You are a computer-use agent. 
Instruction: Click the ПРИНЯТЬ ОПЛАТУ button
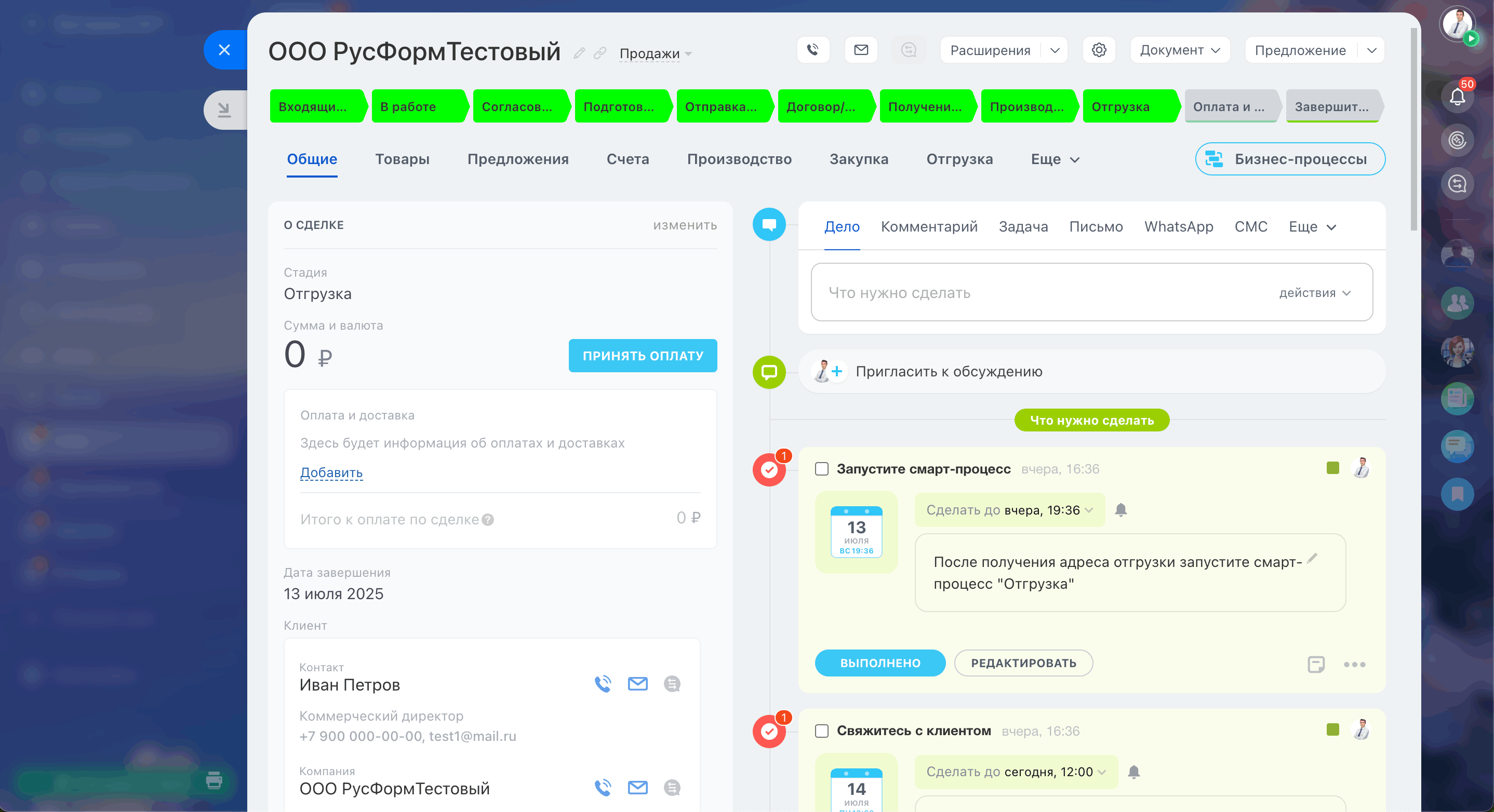643,356
